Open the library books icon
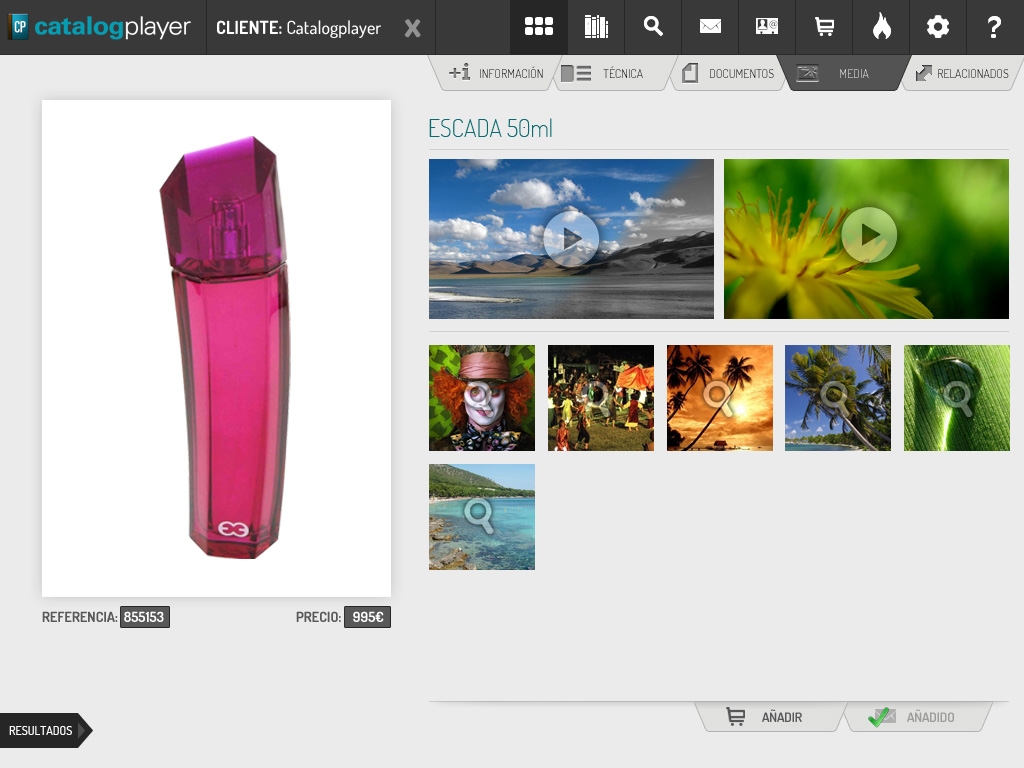 (596, 27)
